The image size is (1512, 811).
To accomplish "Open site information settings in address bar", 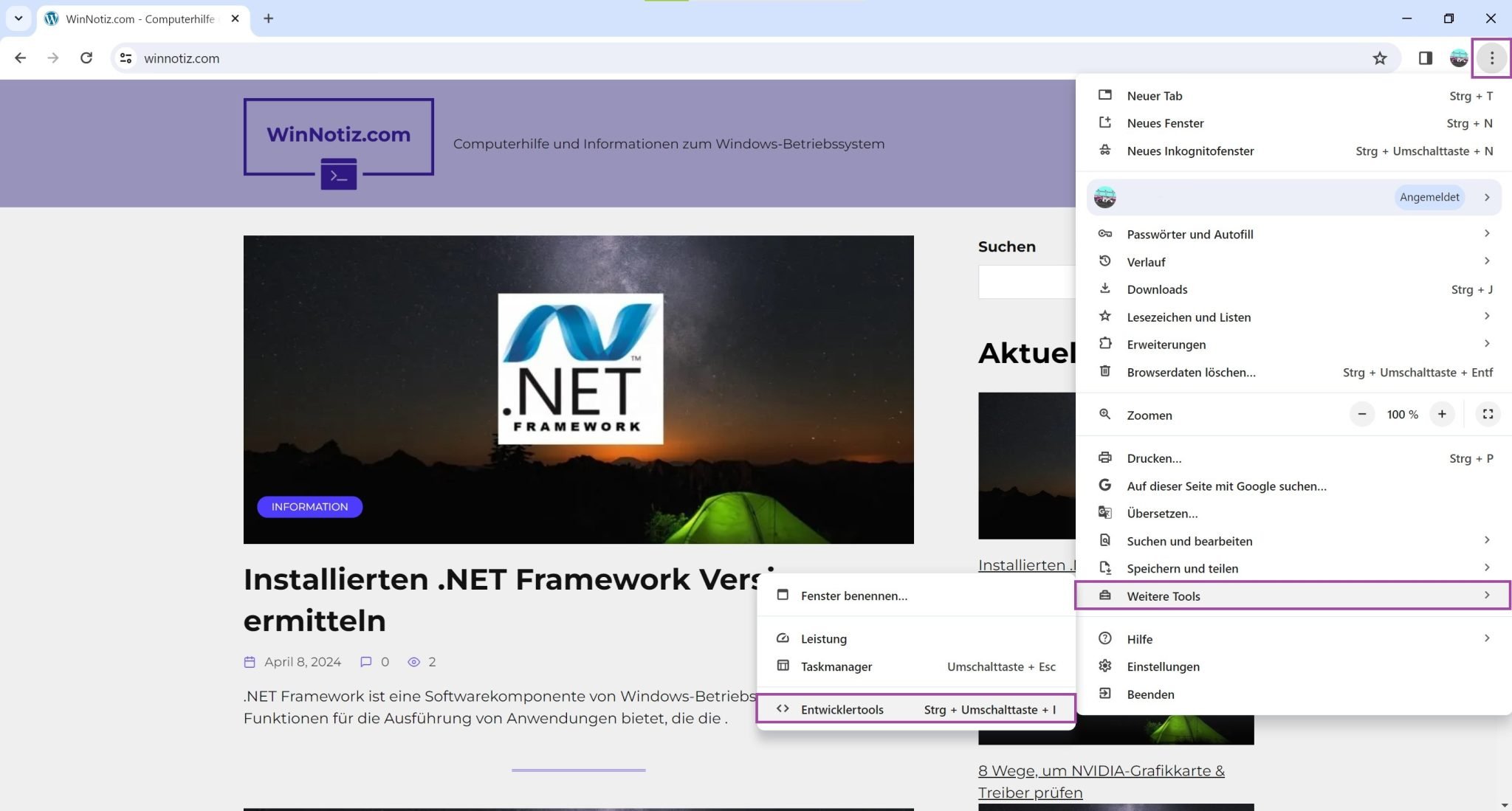I will point(126,58).
